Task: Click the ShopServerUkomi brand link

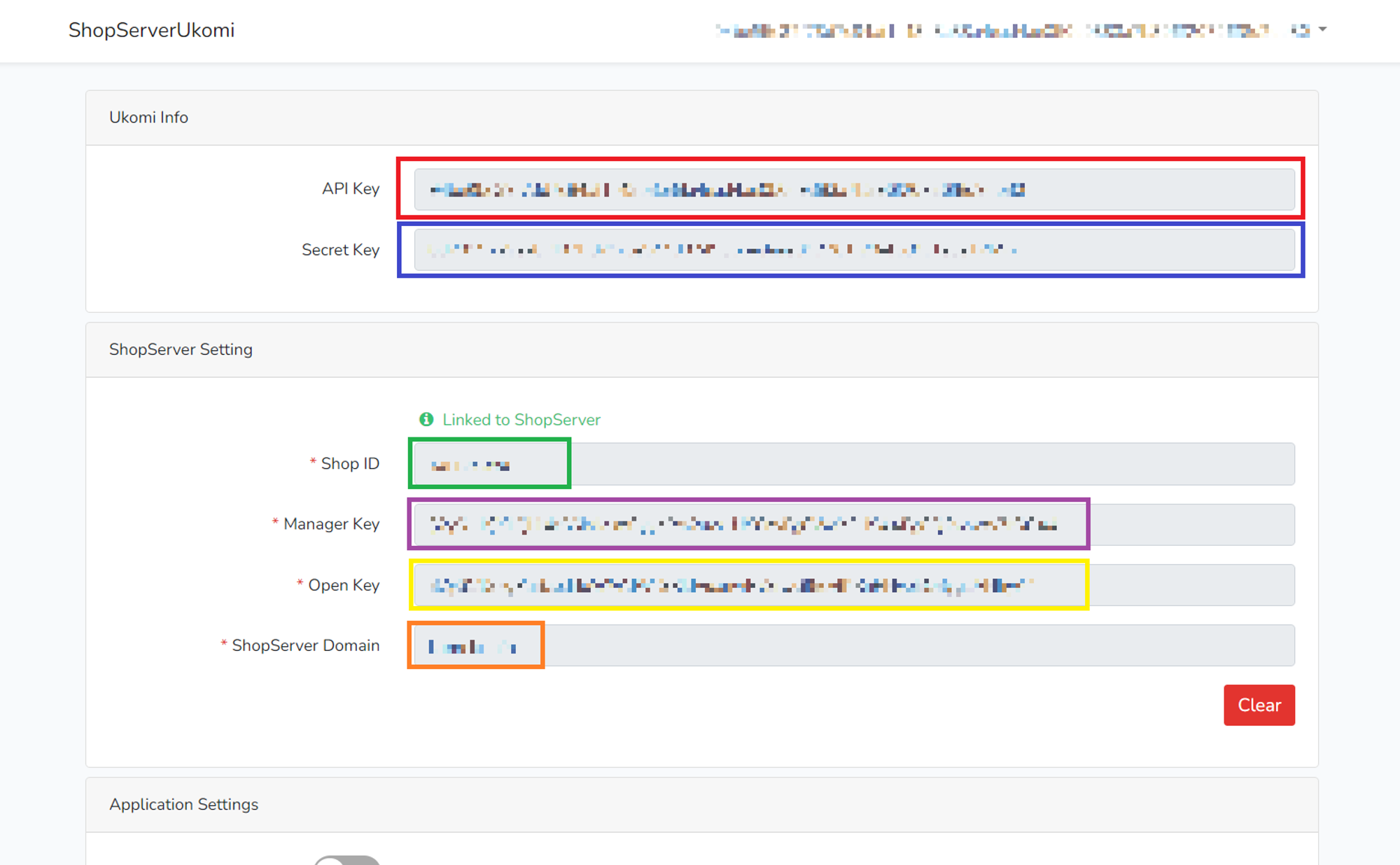Action: click(x=151, y=30)
